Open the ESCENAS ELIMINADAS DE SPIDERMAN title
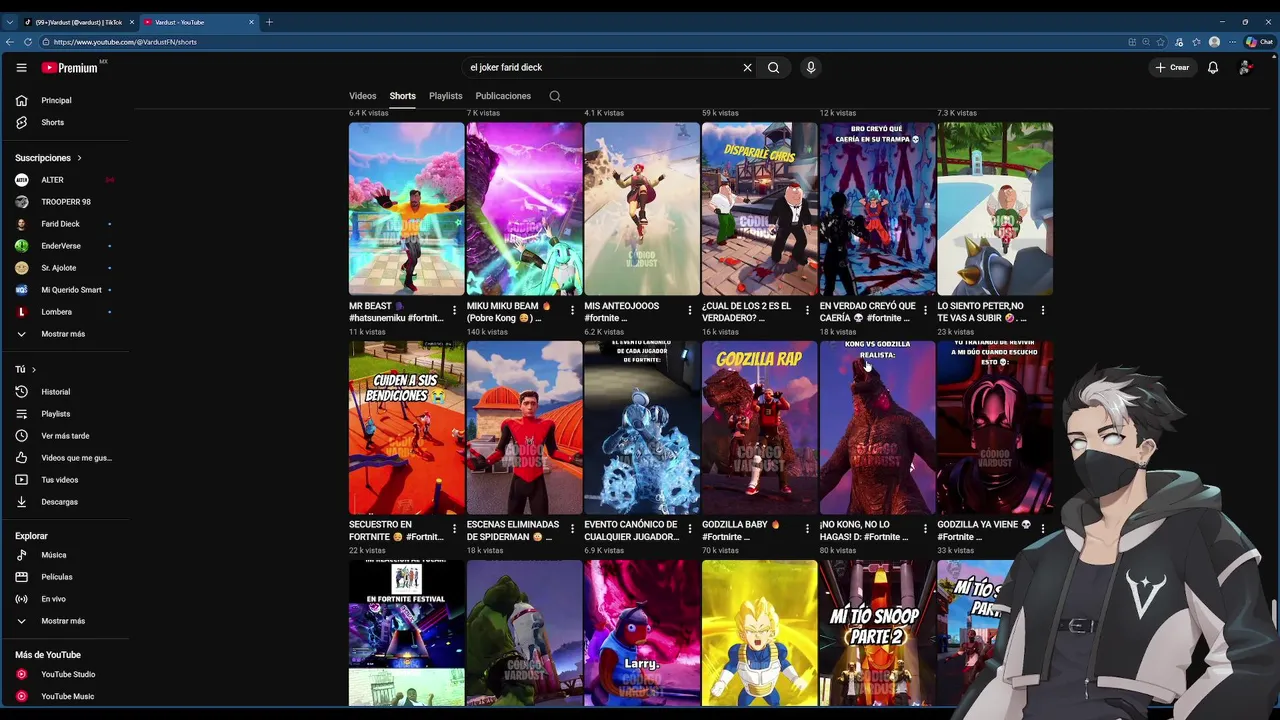This screenshot has height=720, width=1280. [513, 530]
